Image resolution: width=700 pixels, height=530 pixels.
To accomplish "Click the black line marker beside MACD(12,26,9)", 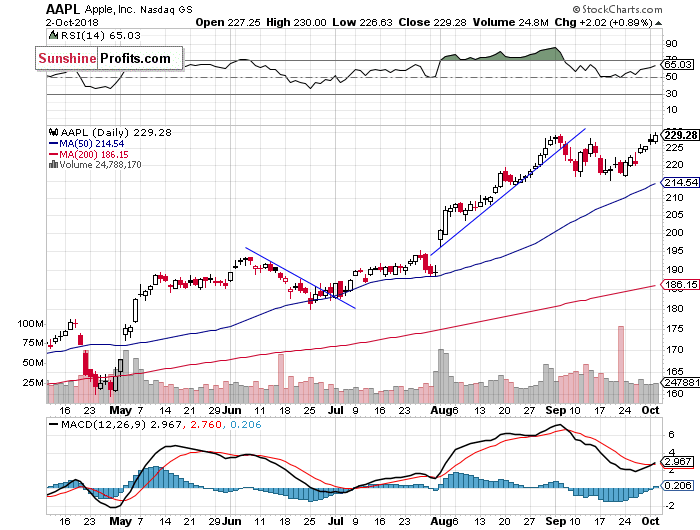I will [x=54, y=425].
